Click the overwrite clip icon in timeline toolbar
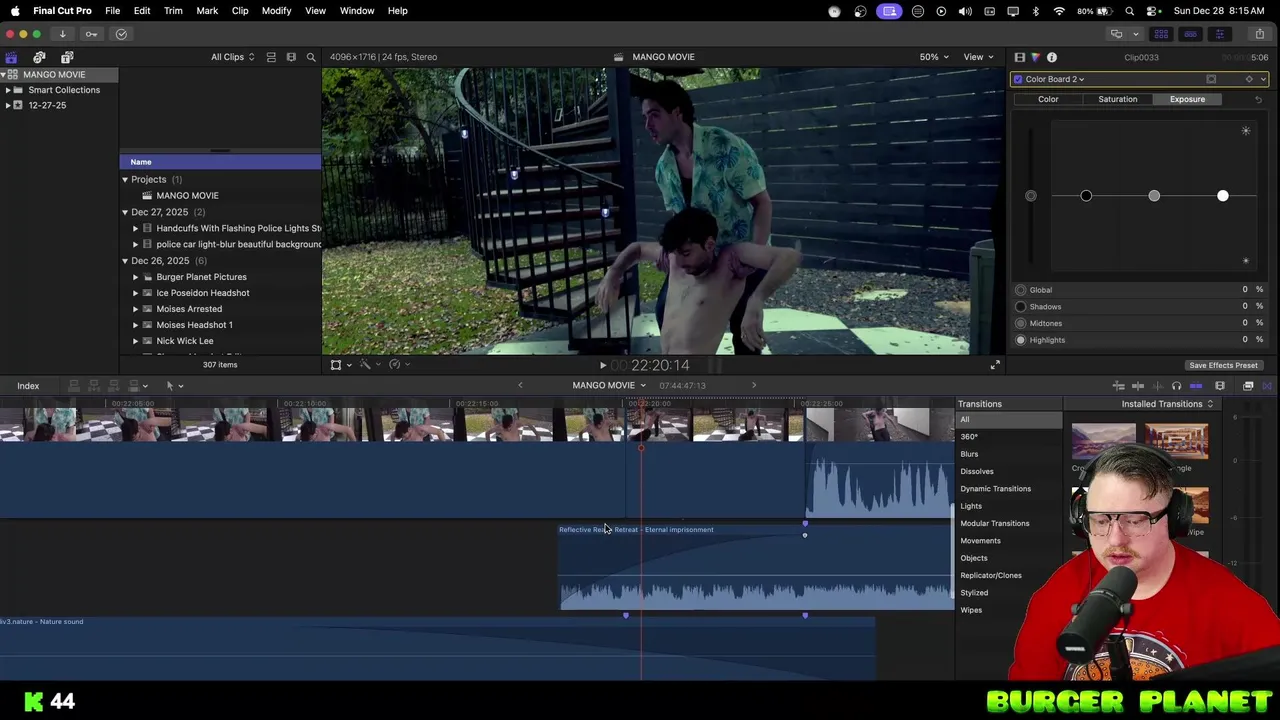This screenshot has height=720, width=1280. click(x=133, y=386)
